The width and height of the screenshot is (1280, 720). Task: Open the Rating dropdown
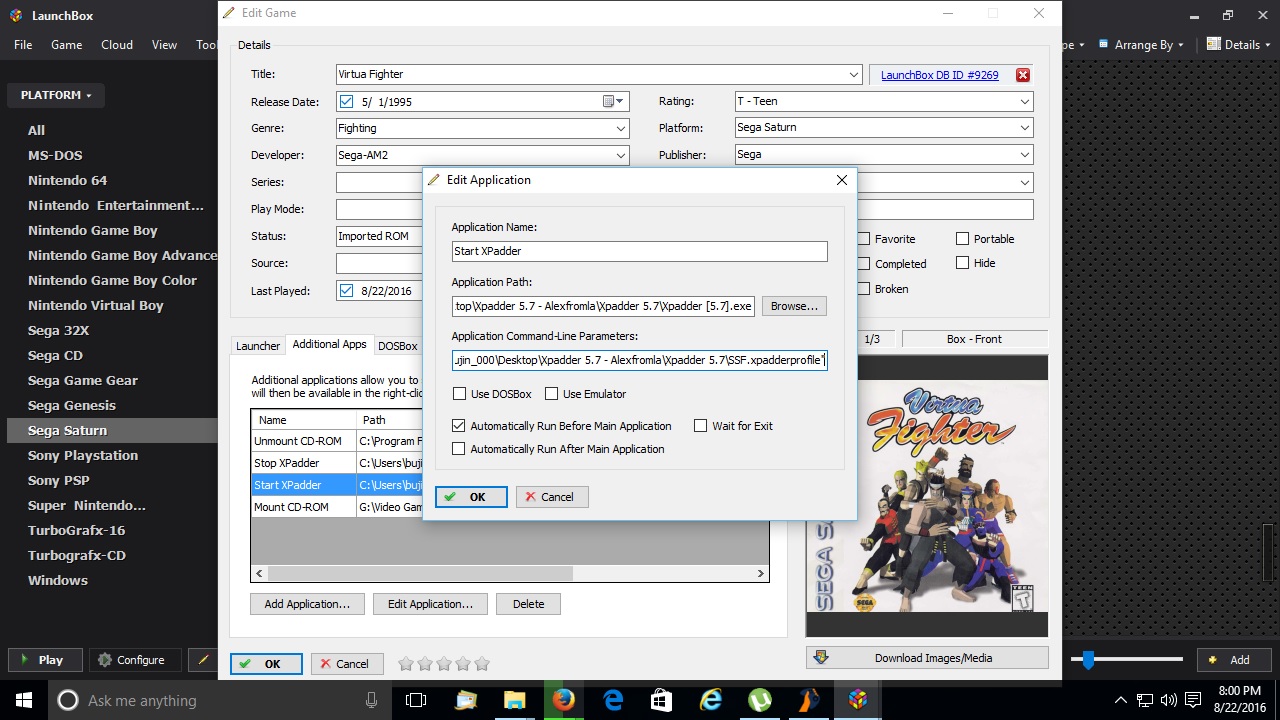1025,101
